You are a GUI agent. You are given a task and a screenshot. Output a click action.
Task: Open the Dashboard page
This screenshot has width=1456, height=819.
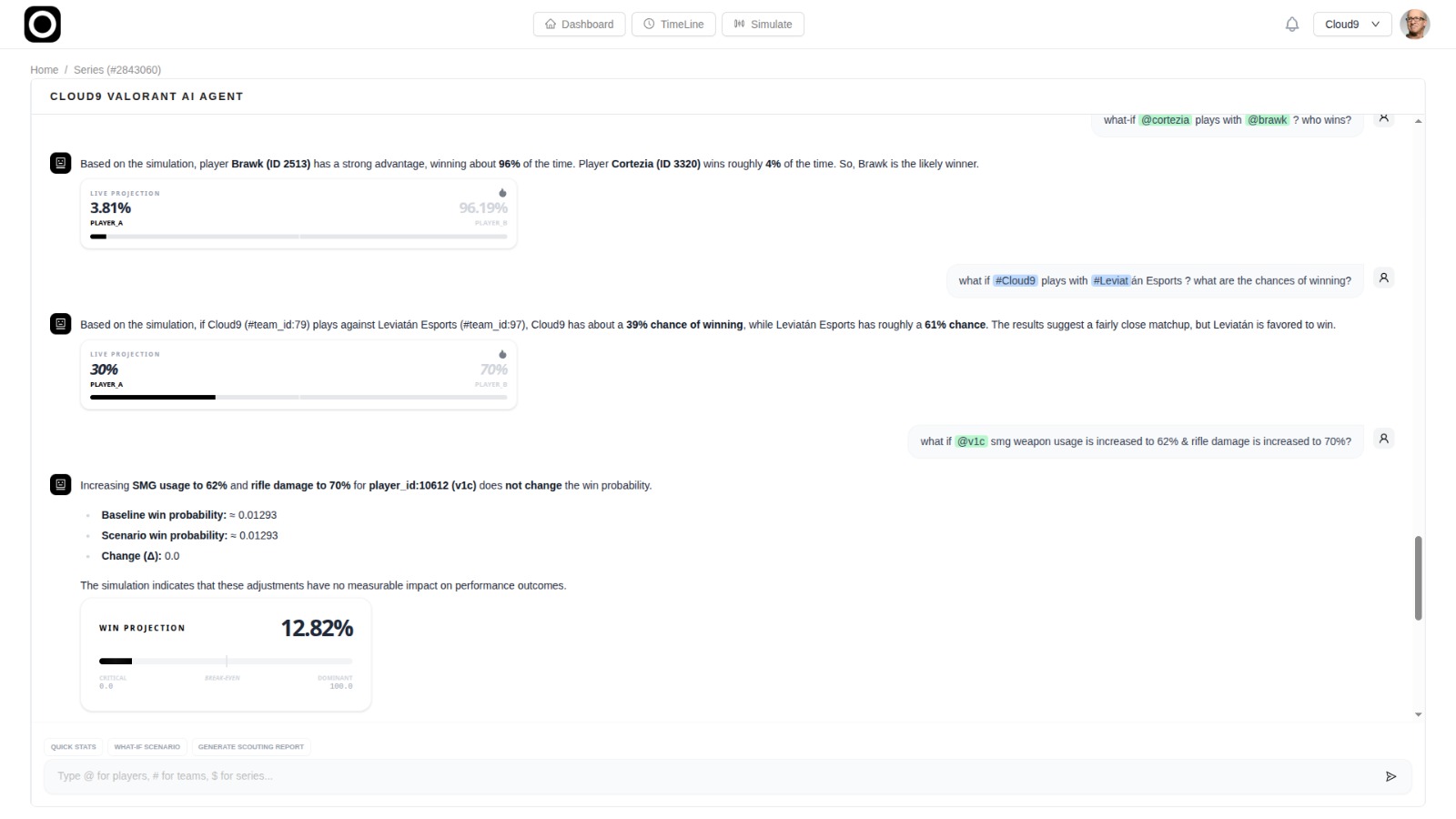(579, 25)
